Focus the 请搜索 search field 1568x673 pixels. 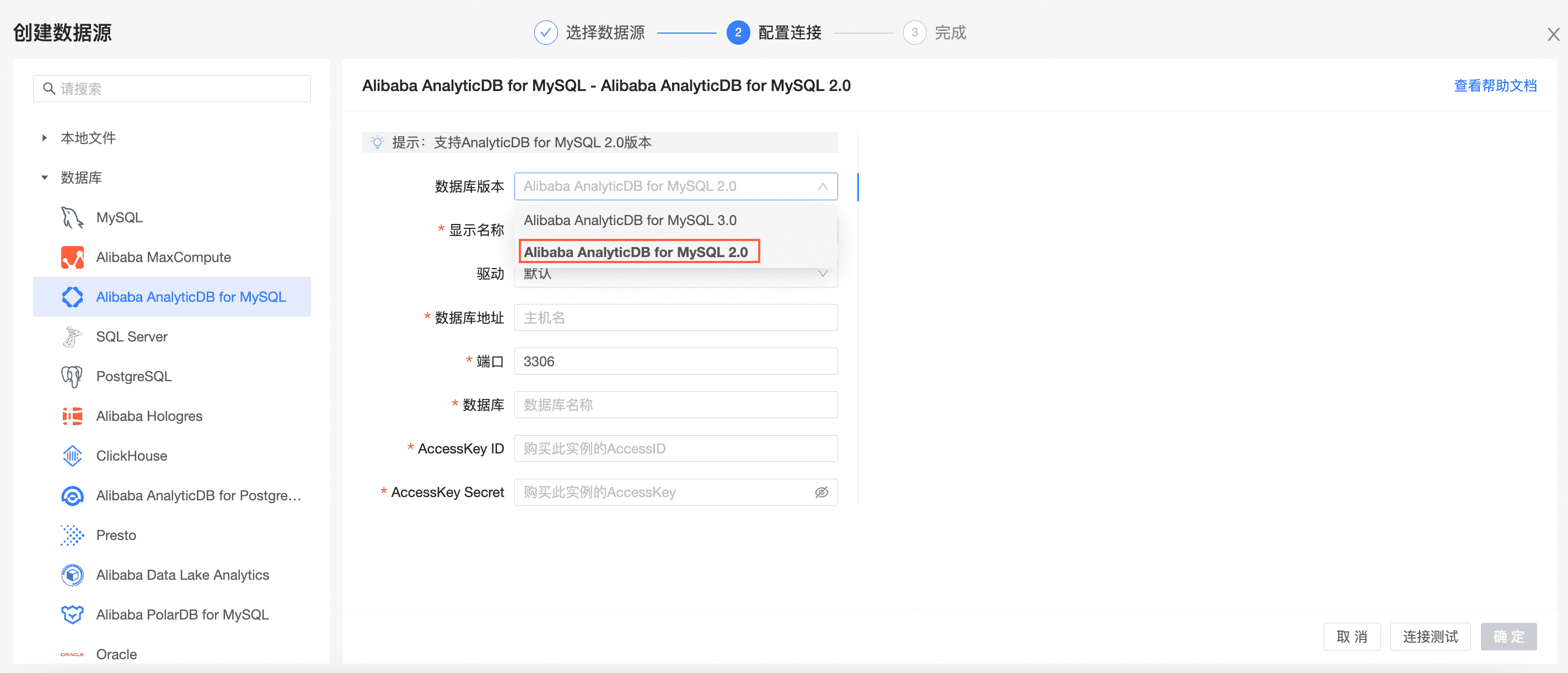coord(171,89)
